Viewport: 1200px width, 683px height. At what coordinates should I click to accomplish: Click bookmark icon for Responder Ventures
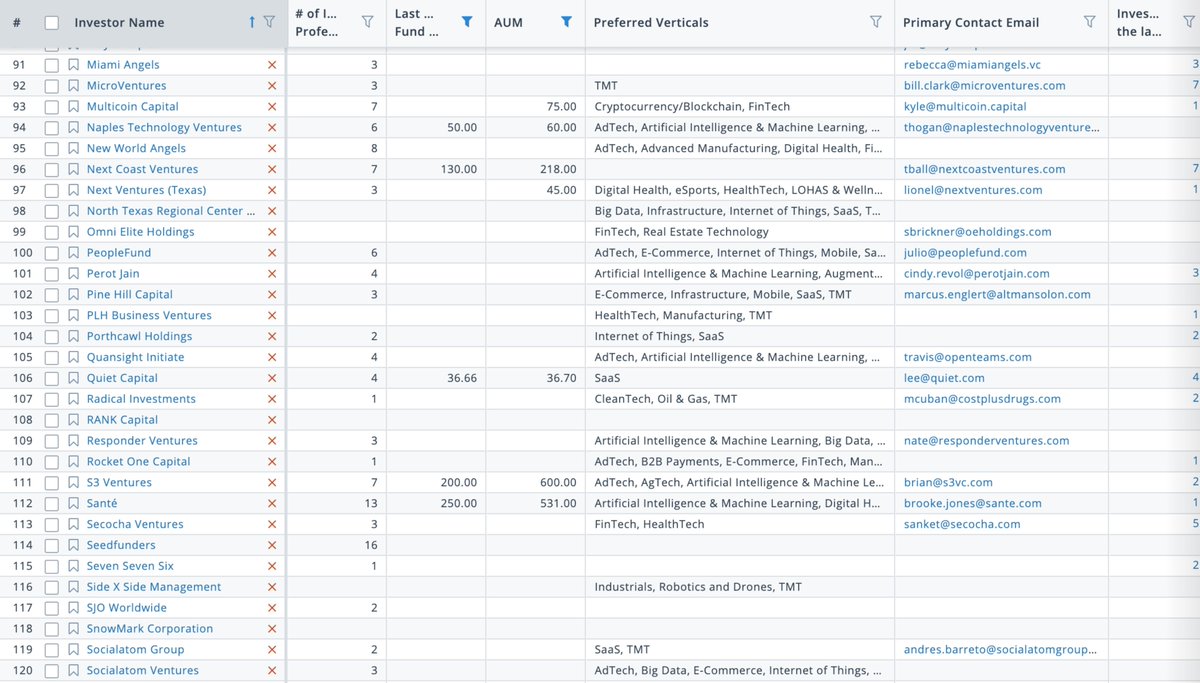(x=74, y=441)
